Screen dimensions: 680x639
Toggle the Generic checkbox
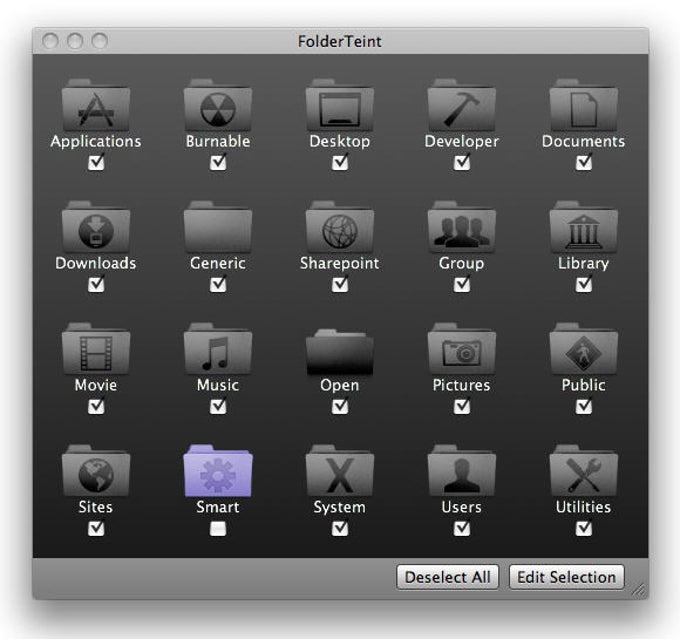click(x=218, y=285)
